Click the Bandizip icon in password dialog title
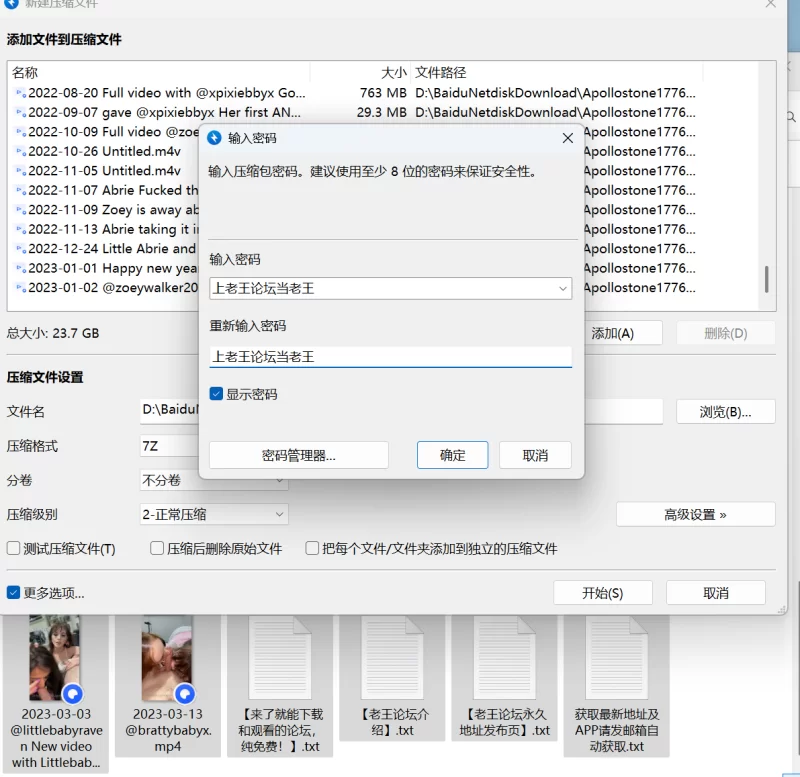 click(213, 138)
